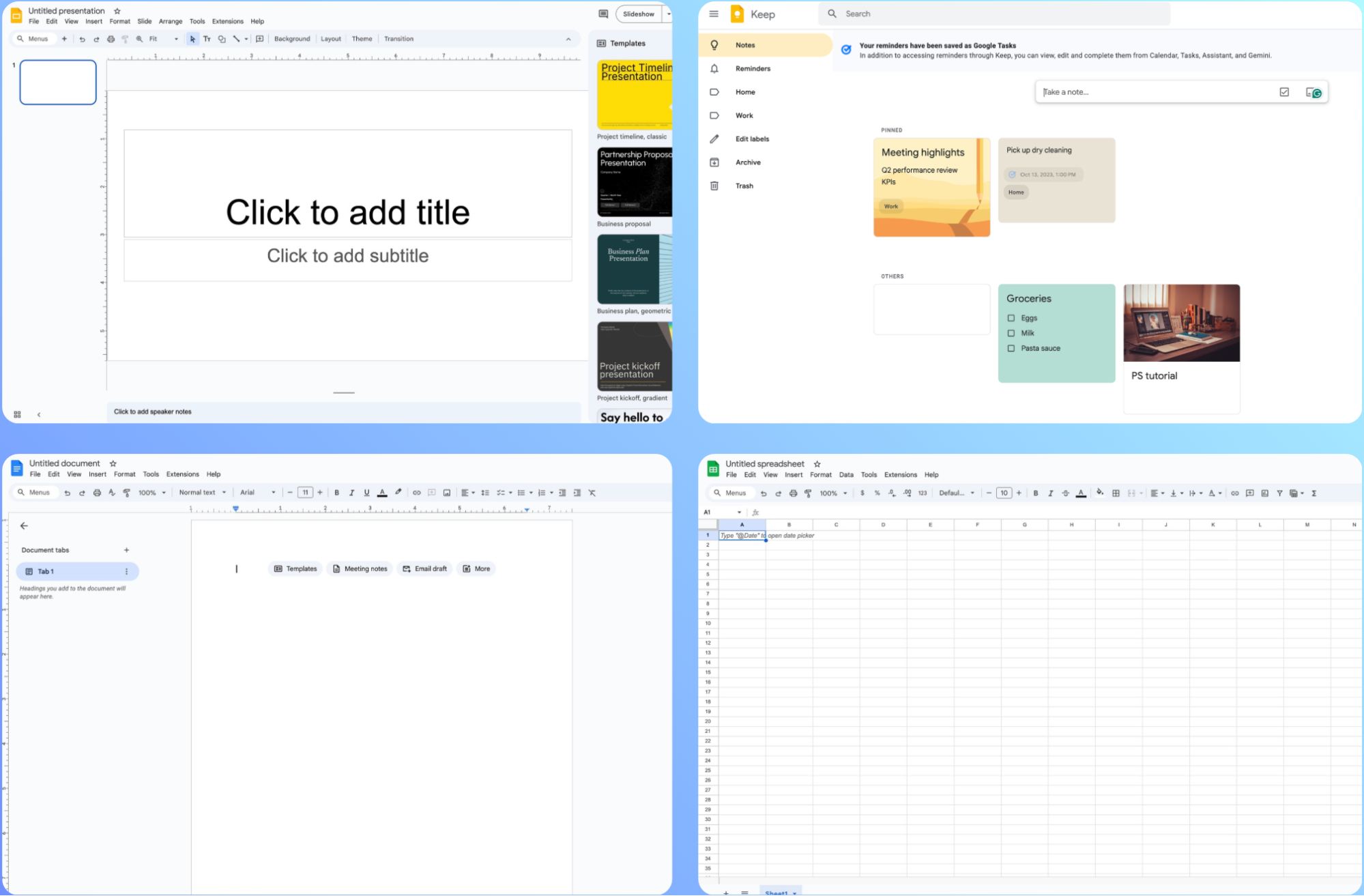The width and height of the screenshot is (1364, 896).
Task: Tick the Pasta sauce checkbox
Action: tap(1011, 348)
